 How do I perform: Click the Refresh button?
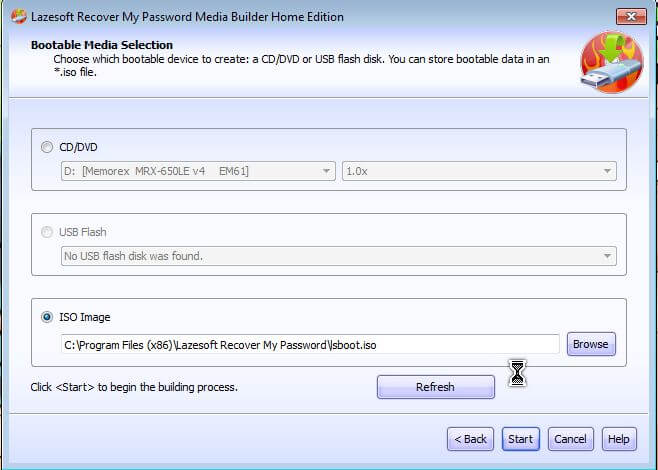(x=436, y=387)
